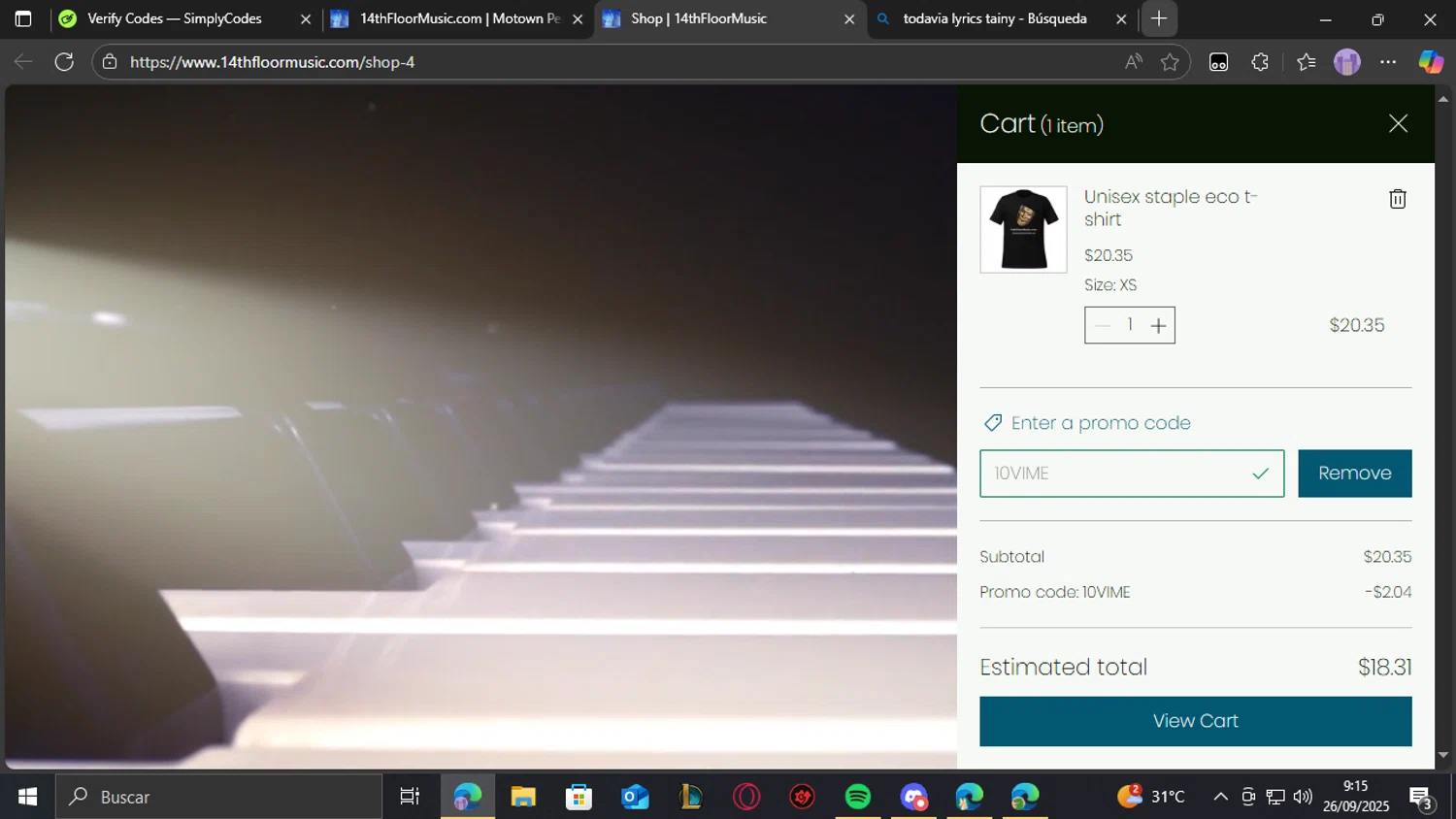
Task: Switch to Verify Codes — SimplyCodes tab
Action: coord(175,18)
